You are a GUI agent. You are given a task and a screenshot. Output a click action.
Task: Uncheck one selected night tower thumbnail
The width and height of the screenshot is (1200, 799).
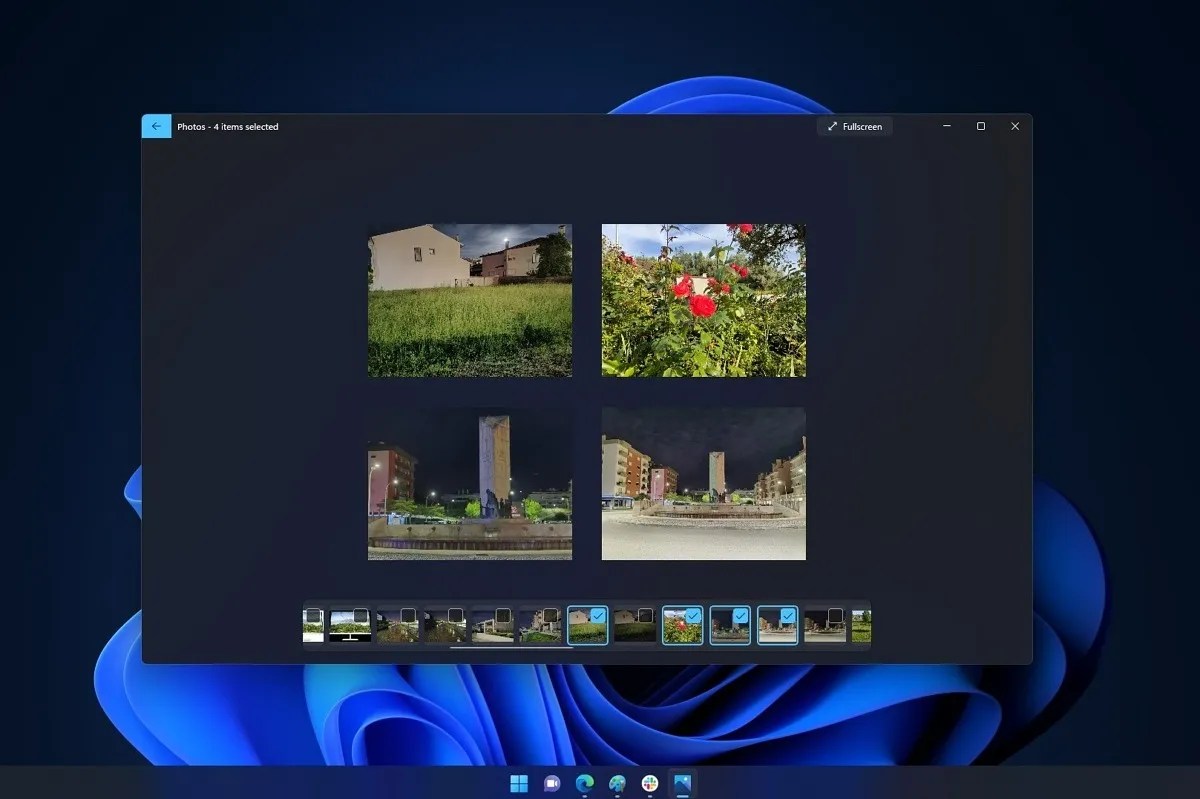point(740,614)
